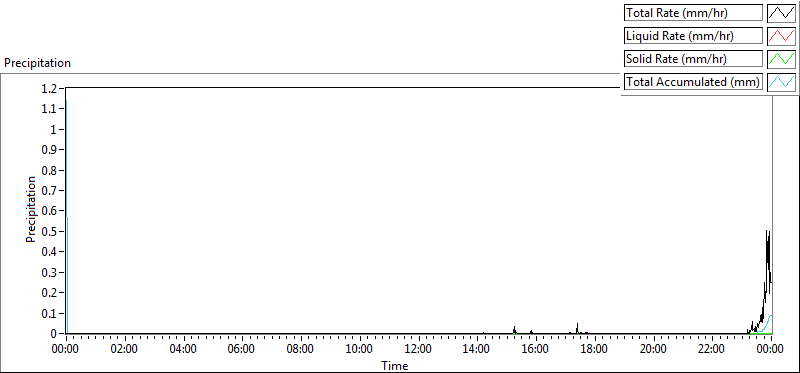Click the Precipitation graph caption above the plot
Screen dimensions: 800x373
point(37,63)
